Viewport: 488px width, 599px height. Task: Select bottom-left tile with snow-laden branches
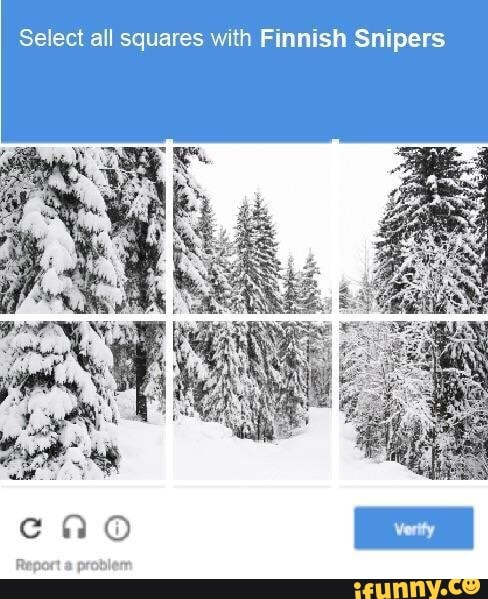83,400
